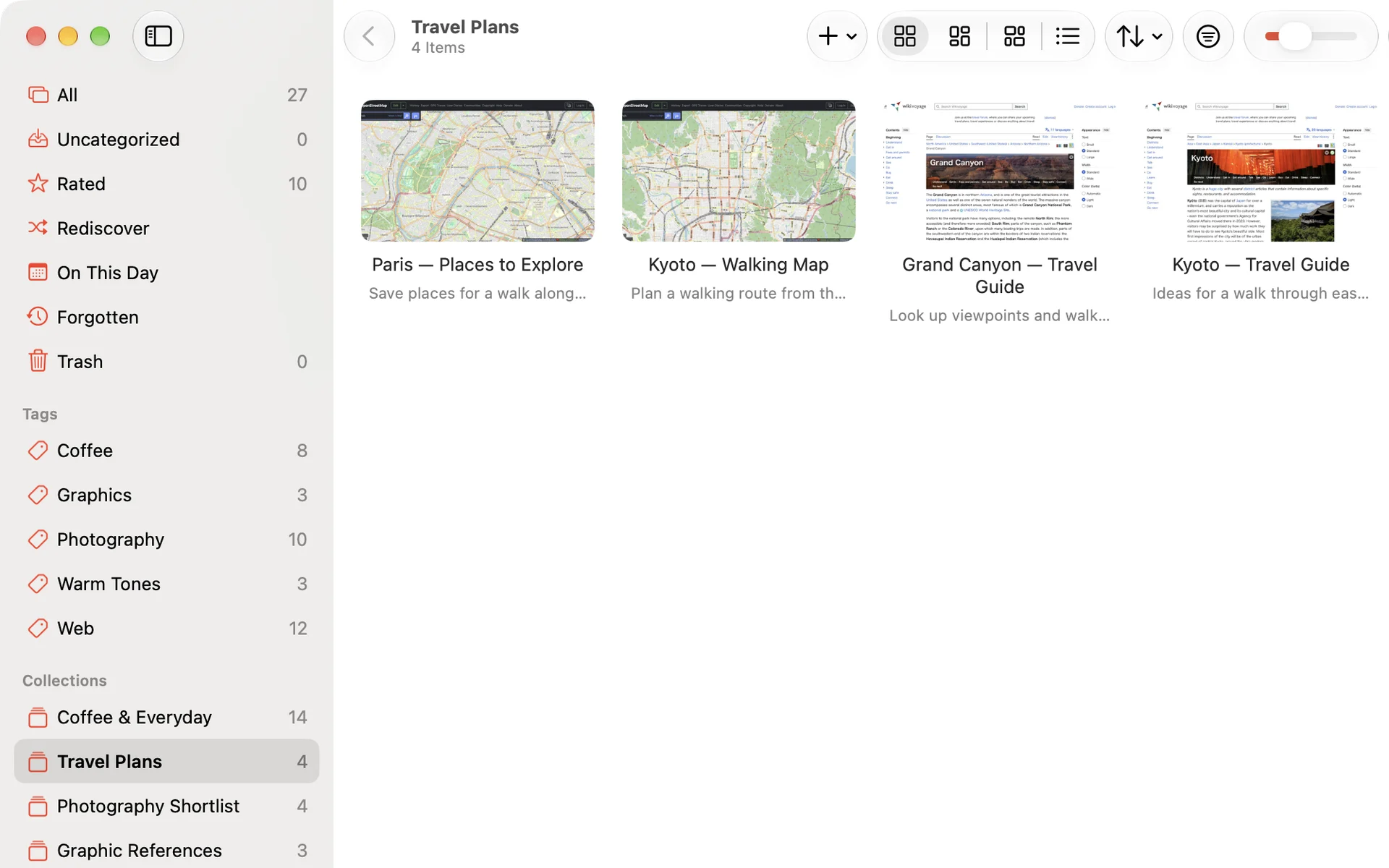This screenshot has height=868, width=1389.
Task: Click the Collections section header
Action: click(x=64, y=681)
